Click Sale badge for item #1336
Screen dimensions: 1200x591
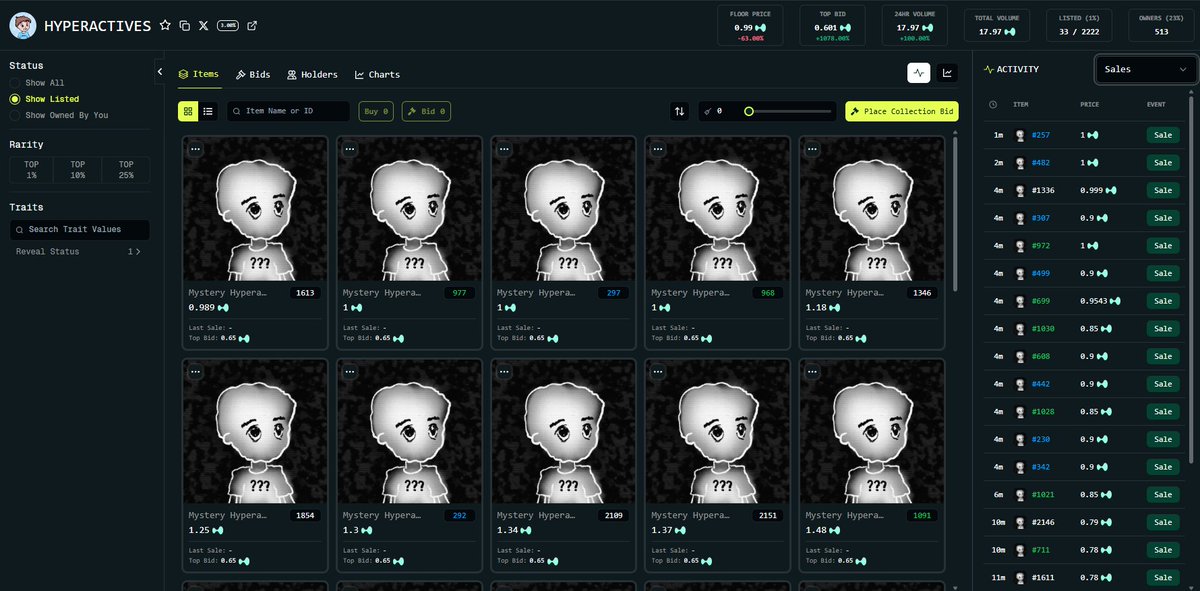pos(1163,190)
